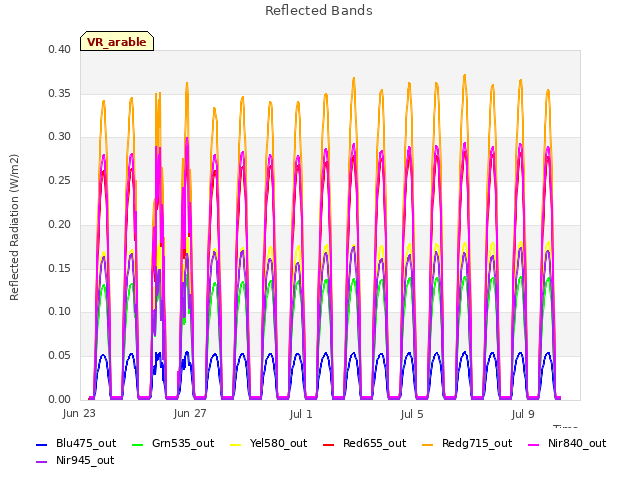The width and height of the screenshot is (640, 480).
Task: Click the VR_arable annotation label
Action: (x=117, y=41)
